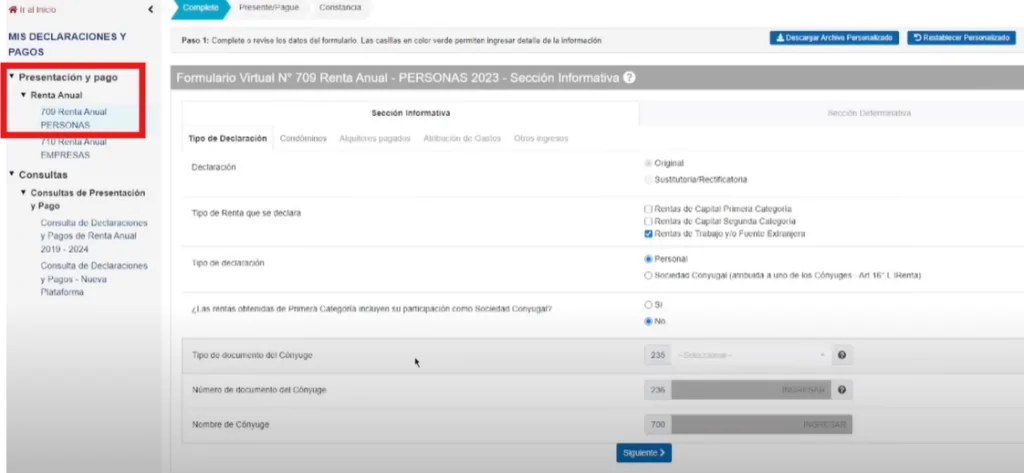Go home via Ir al Inicio link
Image resolution: width=1024 pixels, height=473 pixels.
pyautogui.click(x=32, y=10)
